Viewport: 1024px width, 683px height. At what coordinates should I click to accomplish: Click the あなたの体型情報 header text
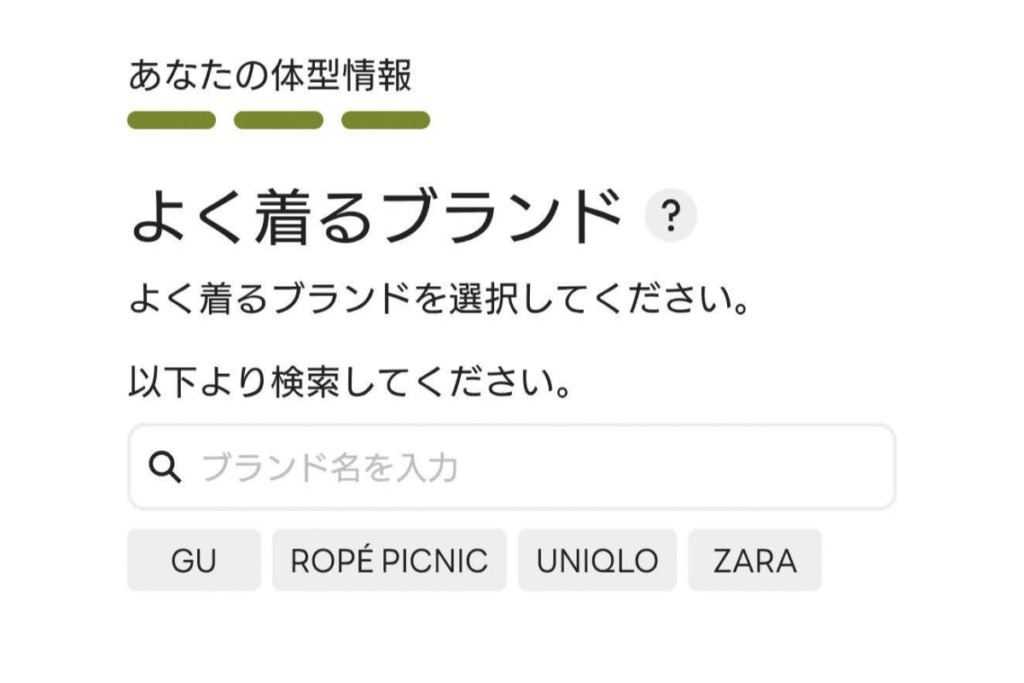point(270,76)
